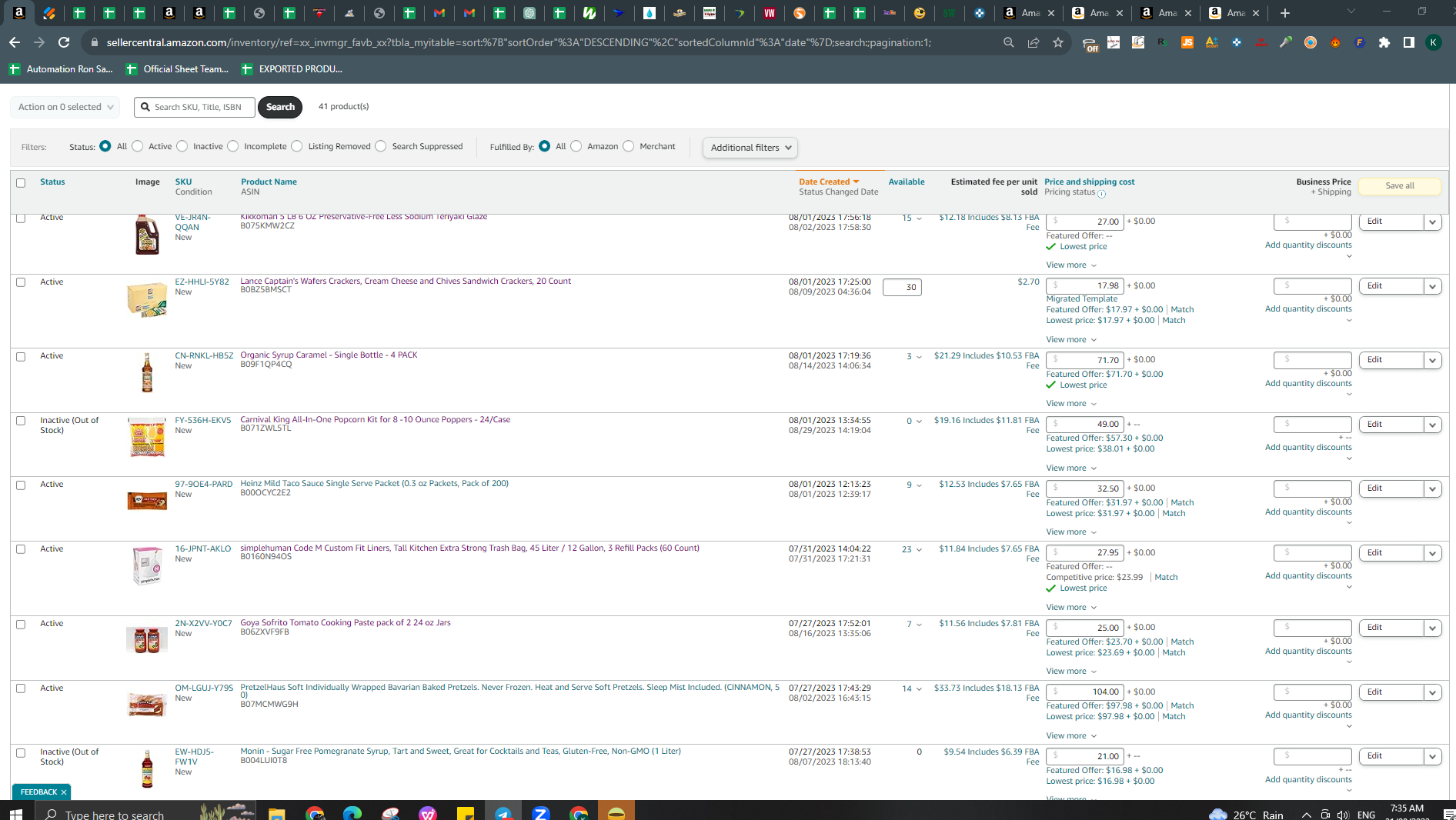This screenshot has height=820, width=1456.
Task: Click the price field showing 71.70
Action: tap(1084, 360)
